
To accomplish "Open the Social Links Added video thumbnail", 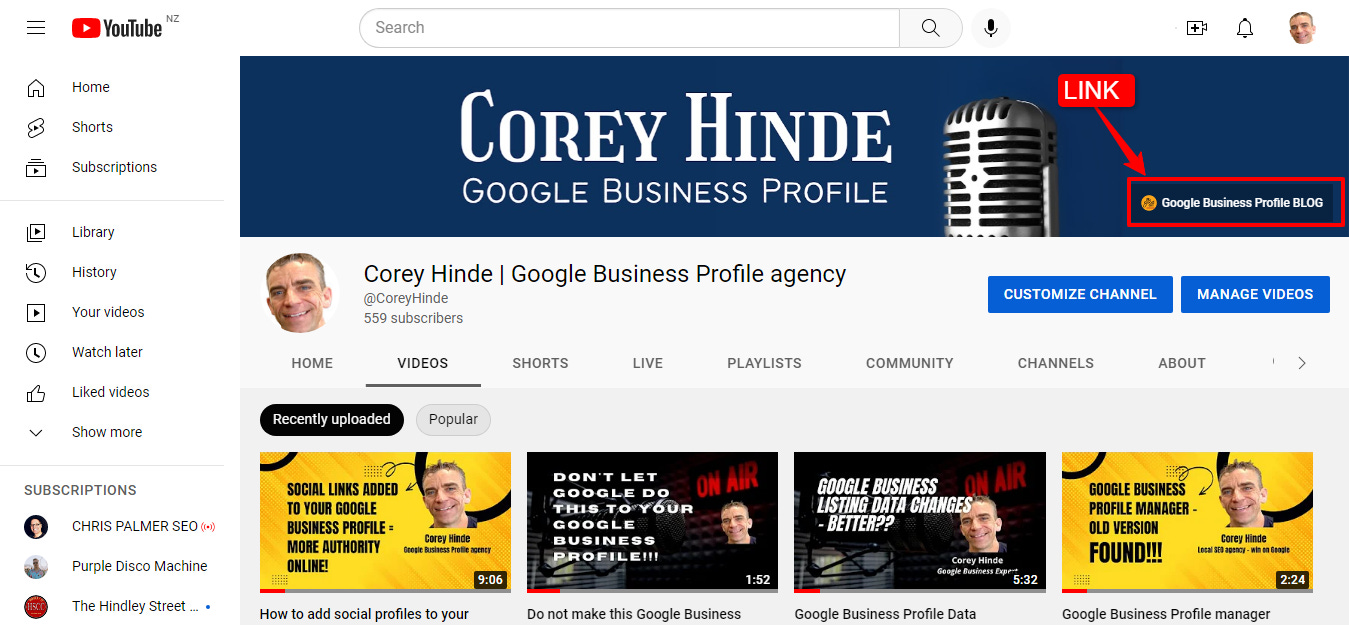I will click(x=385, y=522).
